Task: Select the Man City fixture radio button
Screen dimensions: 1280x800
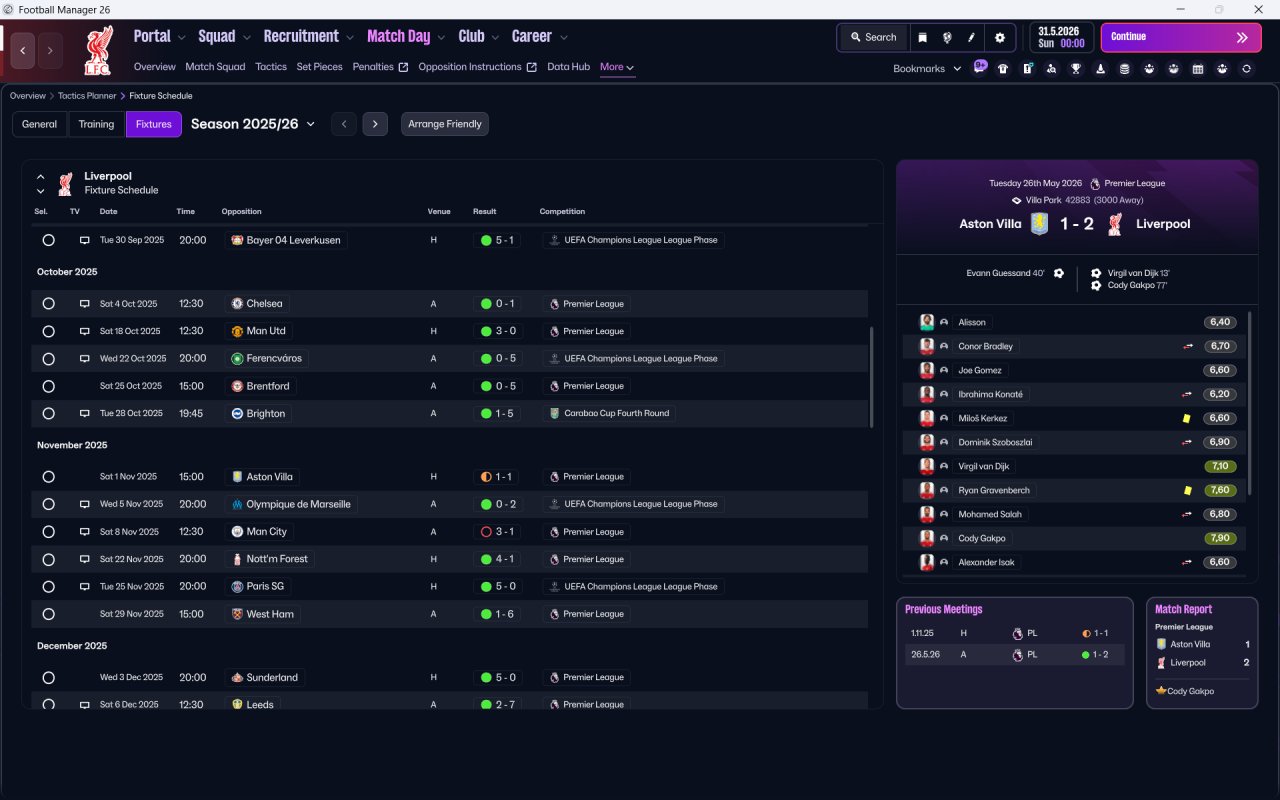Action: coord(48,532)
